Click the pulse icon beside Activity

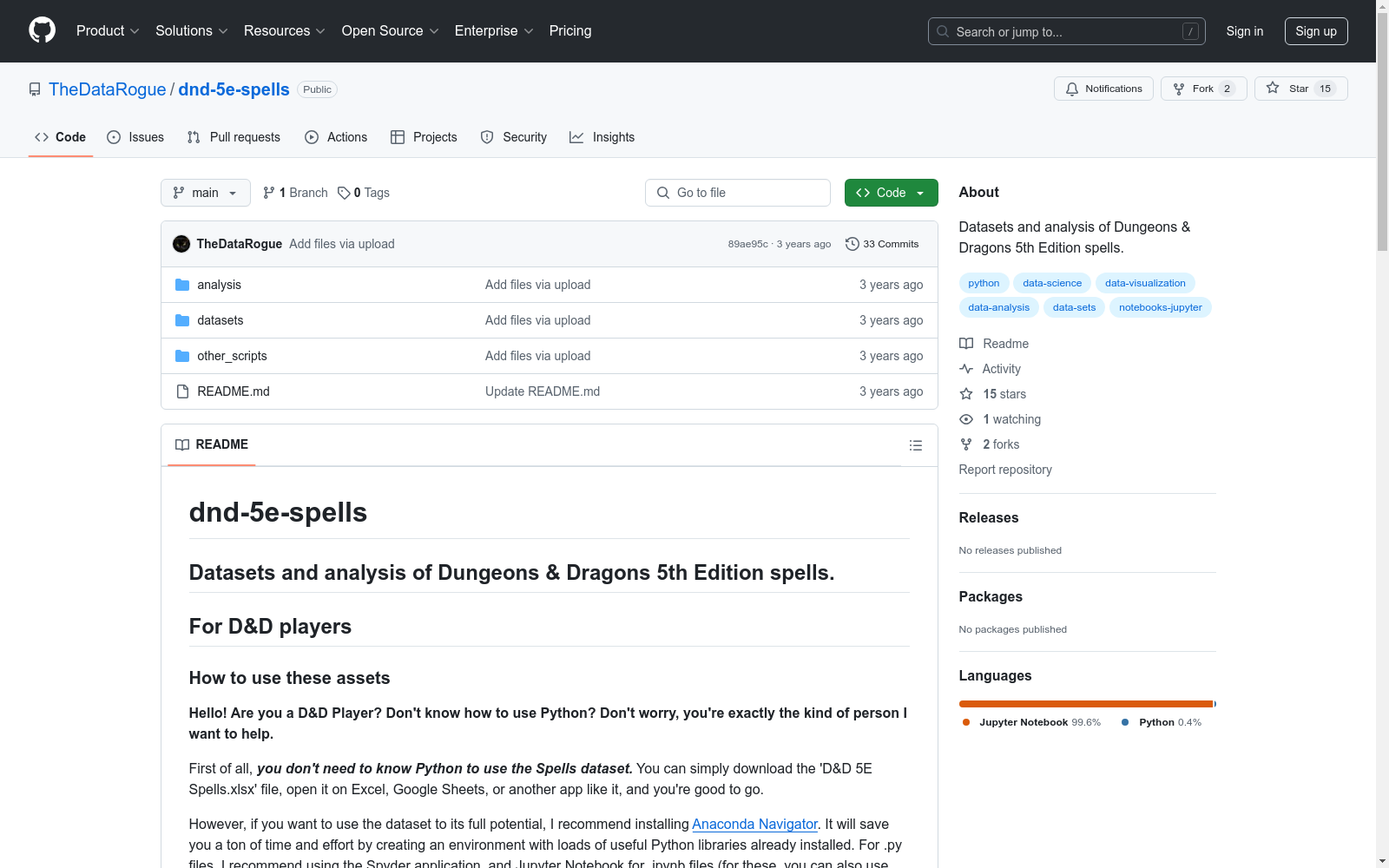(966, 369)
